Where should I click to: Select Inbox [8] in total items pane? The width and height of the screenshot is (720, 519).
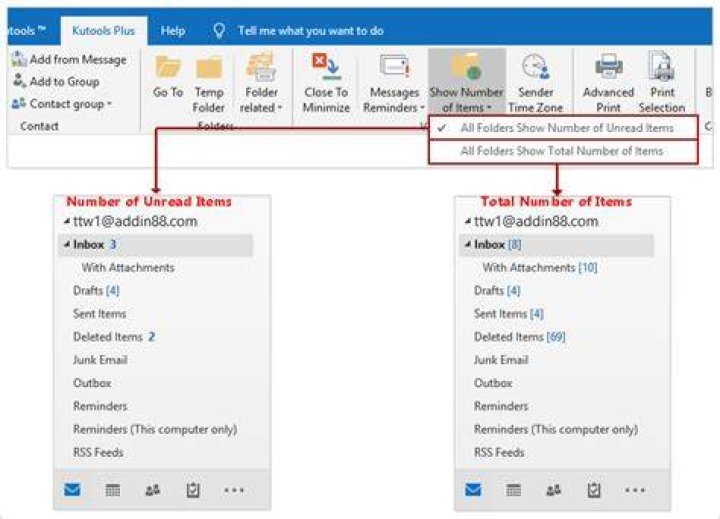[556, 244]
